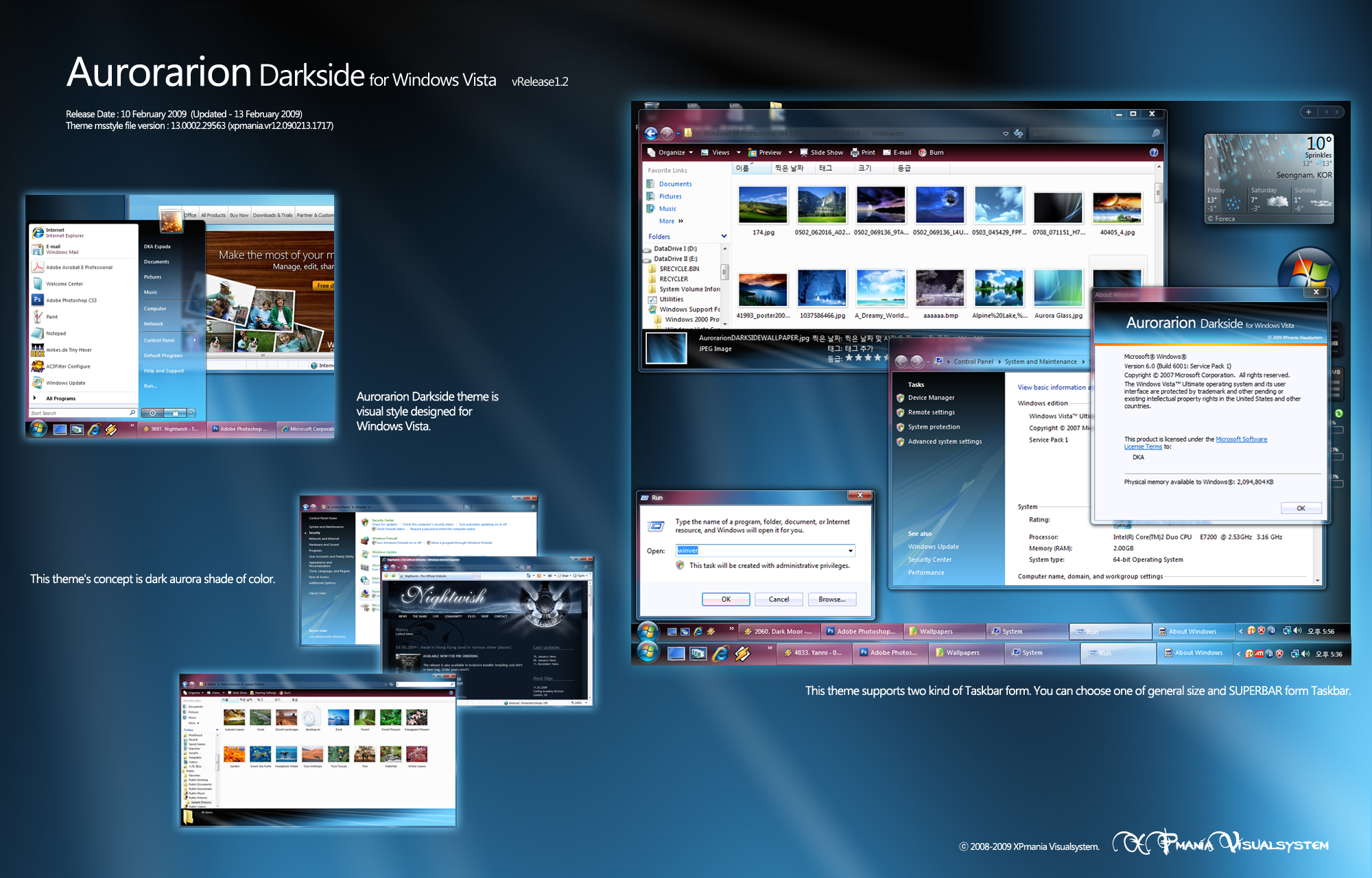Click the Show Desktop icon in the lower large taskbar
This screenshot has width=1372, height=878.
[676, 654]
